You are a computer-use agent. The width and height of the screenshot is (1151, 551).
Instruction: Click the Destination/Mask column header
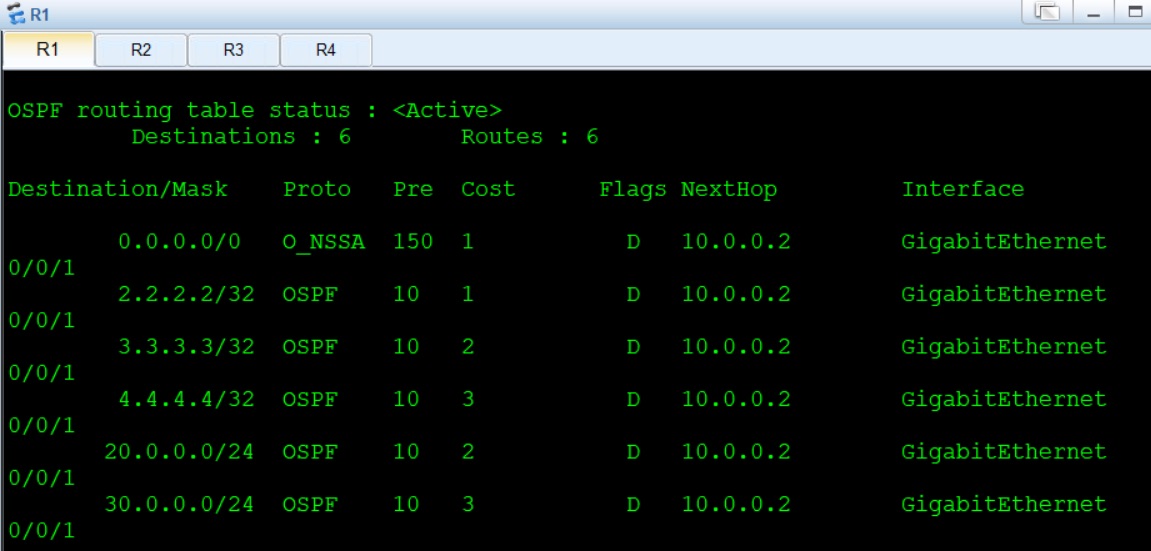117,189
